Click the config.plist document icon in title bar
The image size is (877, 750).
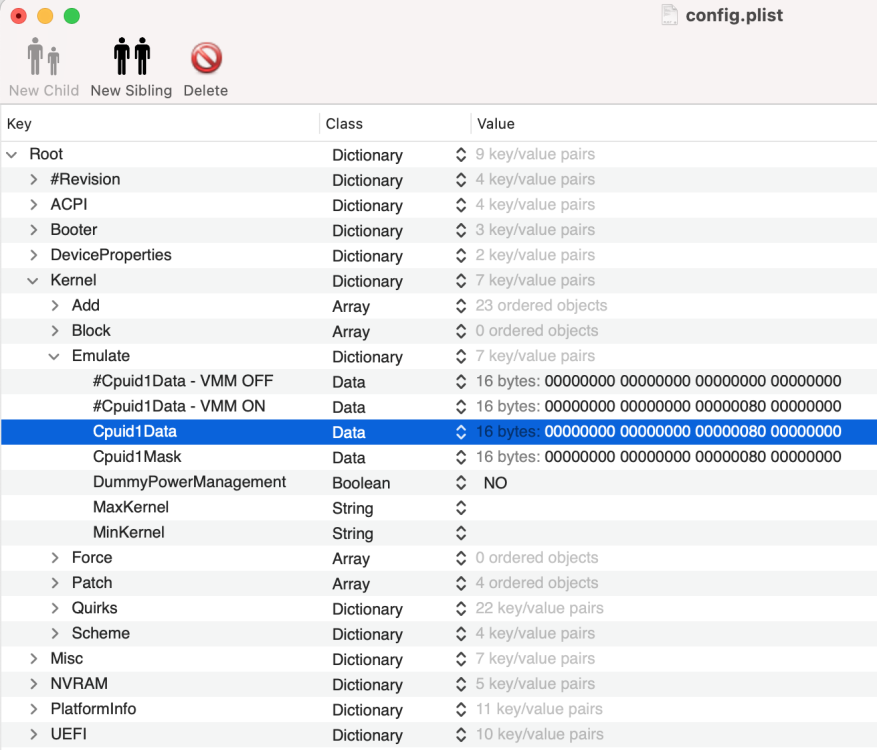pos(669,15)
